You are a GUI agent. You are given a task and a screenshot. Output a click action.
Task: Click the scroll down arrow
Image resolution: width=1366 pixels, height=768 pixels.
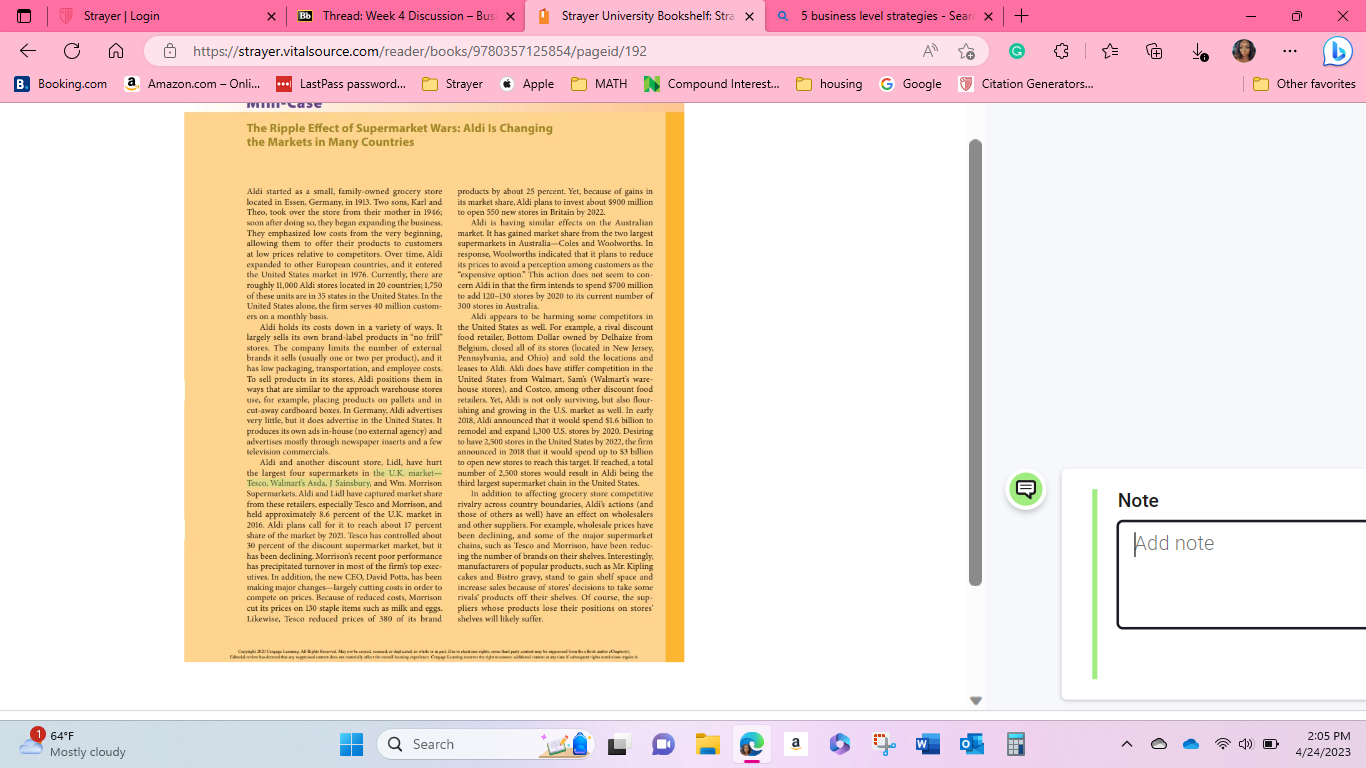pyautogui.click(x=976, y=701)
